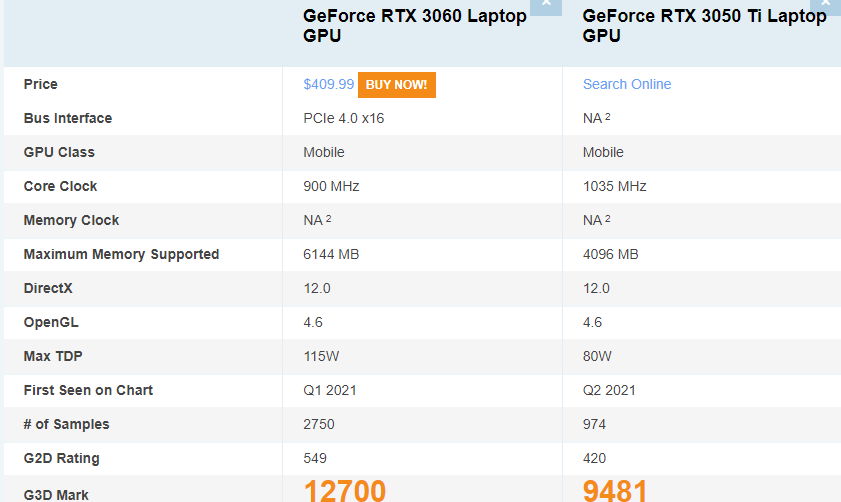
Task: Click the 1035 MHz core clock value
Action: click(614, 186)
